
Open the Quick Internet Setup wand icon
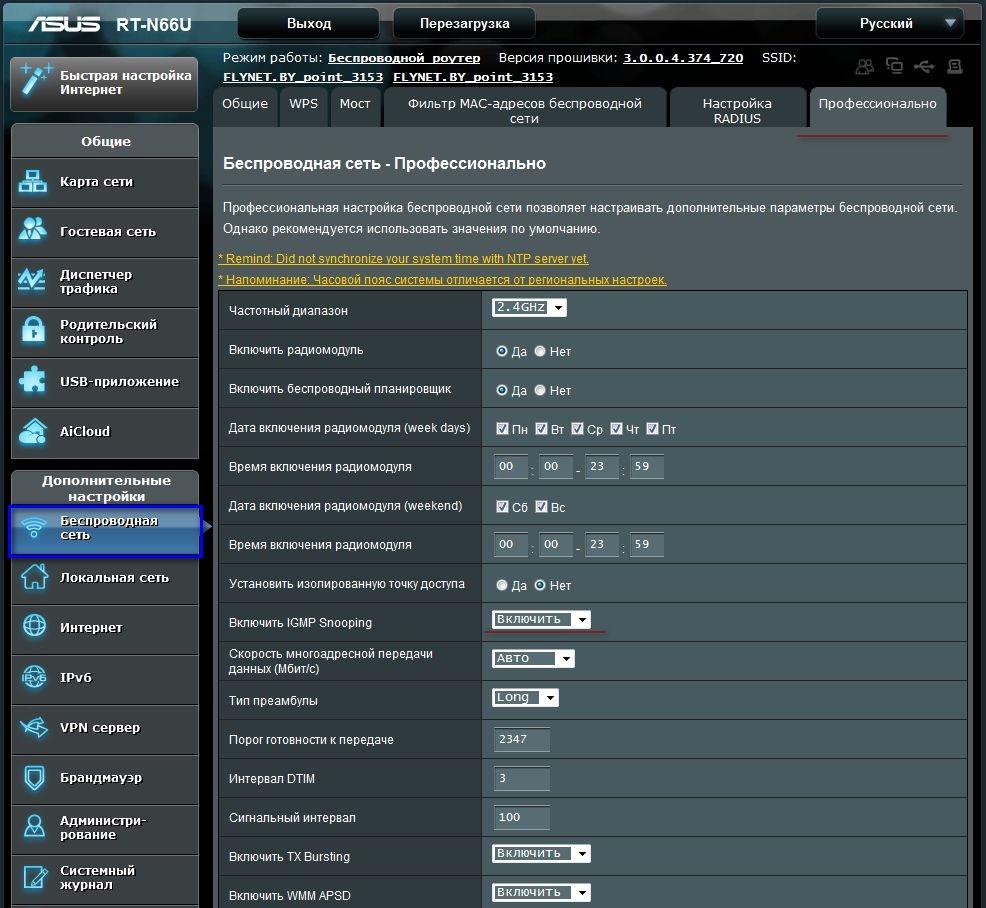point(35,80)
